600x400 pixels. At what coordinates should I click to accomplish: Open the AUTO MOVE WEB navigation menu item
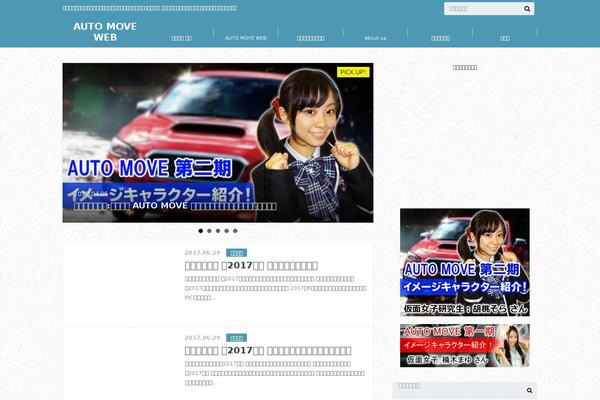point(246,38)
